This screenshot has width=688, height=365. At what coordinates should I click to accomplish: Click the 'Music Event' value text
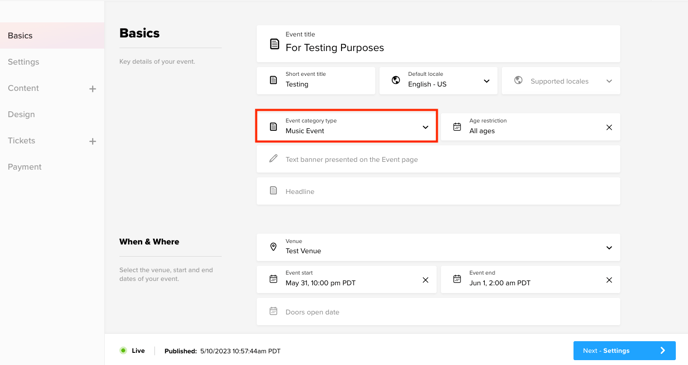305,131
